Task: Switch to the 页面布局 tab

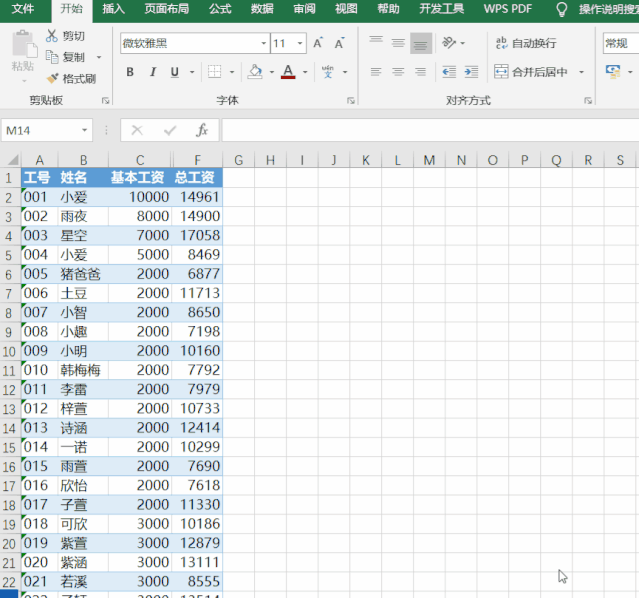Action: tap(166, 9)
